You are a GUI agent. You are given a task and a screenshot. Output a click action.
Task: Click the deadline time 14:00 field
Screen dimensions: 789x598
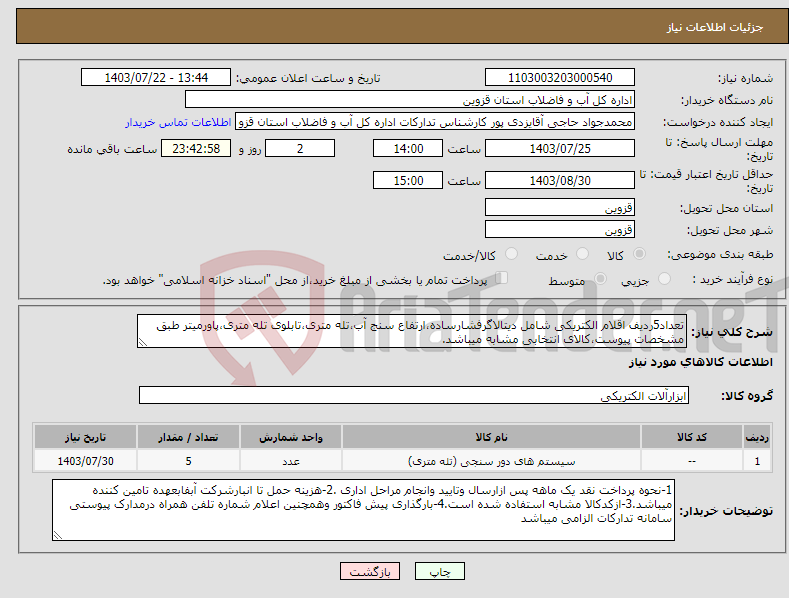pos(408,148)
